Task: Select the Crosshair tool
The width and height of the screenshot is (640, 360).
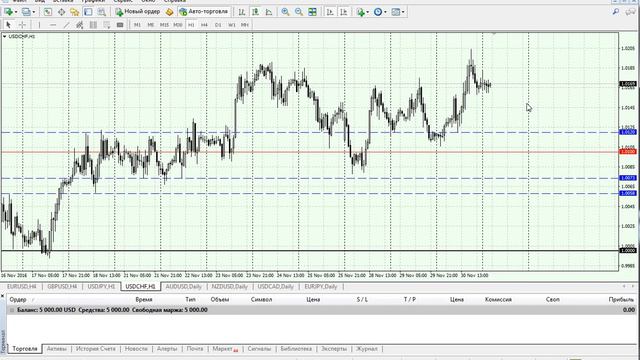Action: (22, 25)
